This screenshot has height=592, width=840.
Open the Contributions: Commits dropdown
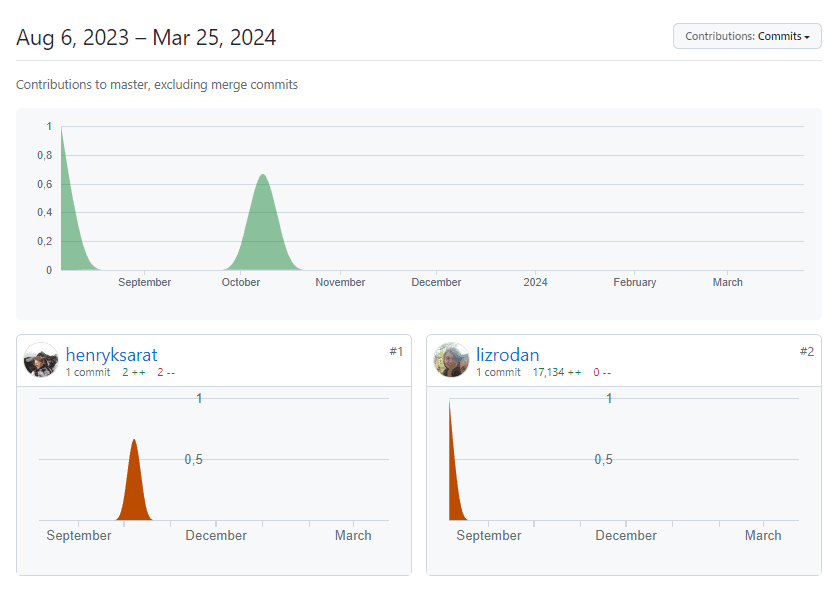click(747, 36)
